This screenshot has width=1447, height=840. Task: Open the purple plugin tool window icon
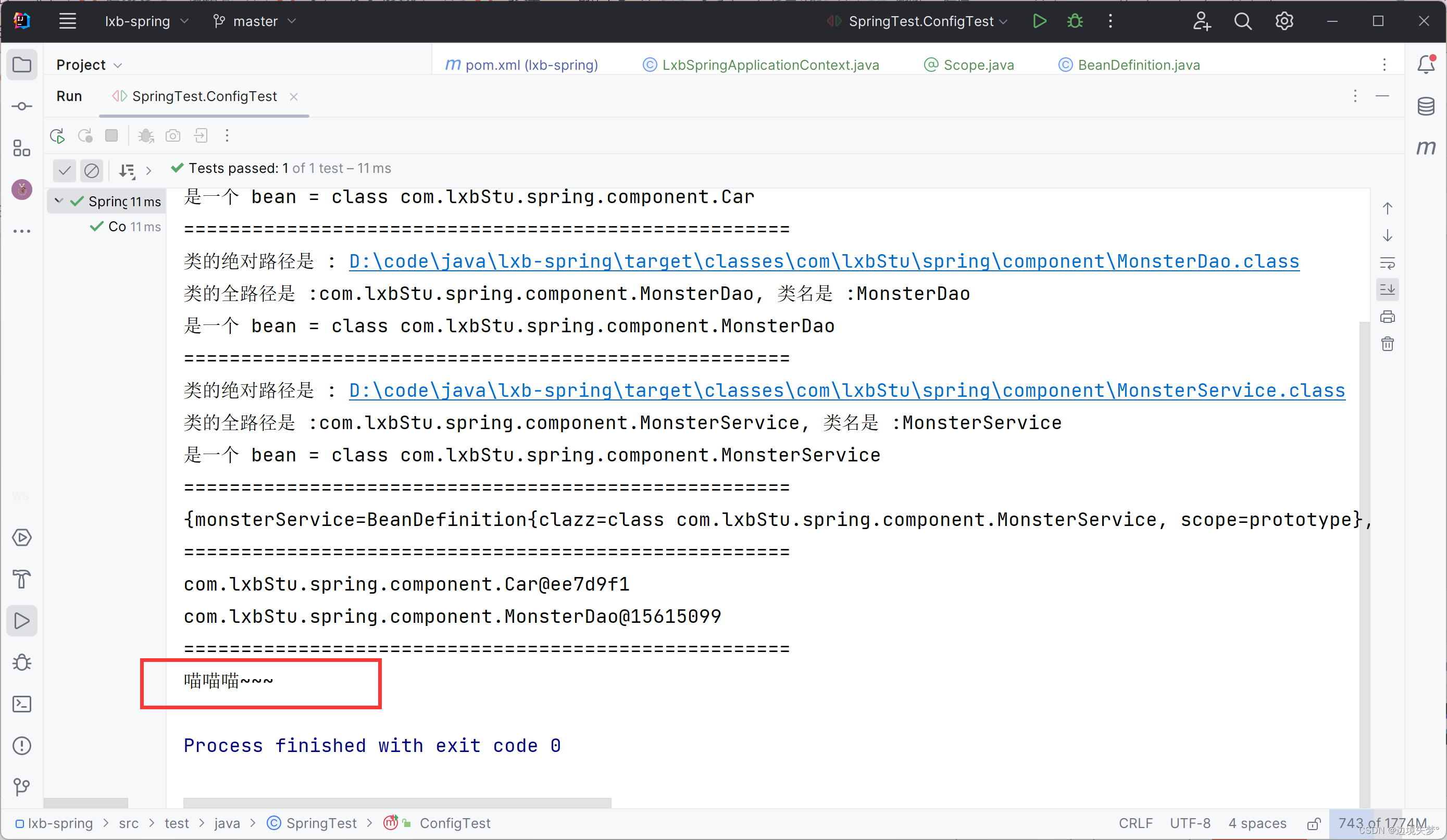point(22,189)
